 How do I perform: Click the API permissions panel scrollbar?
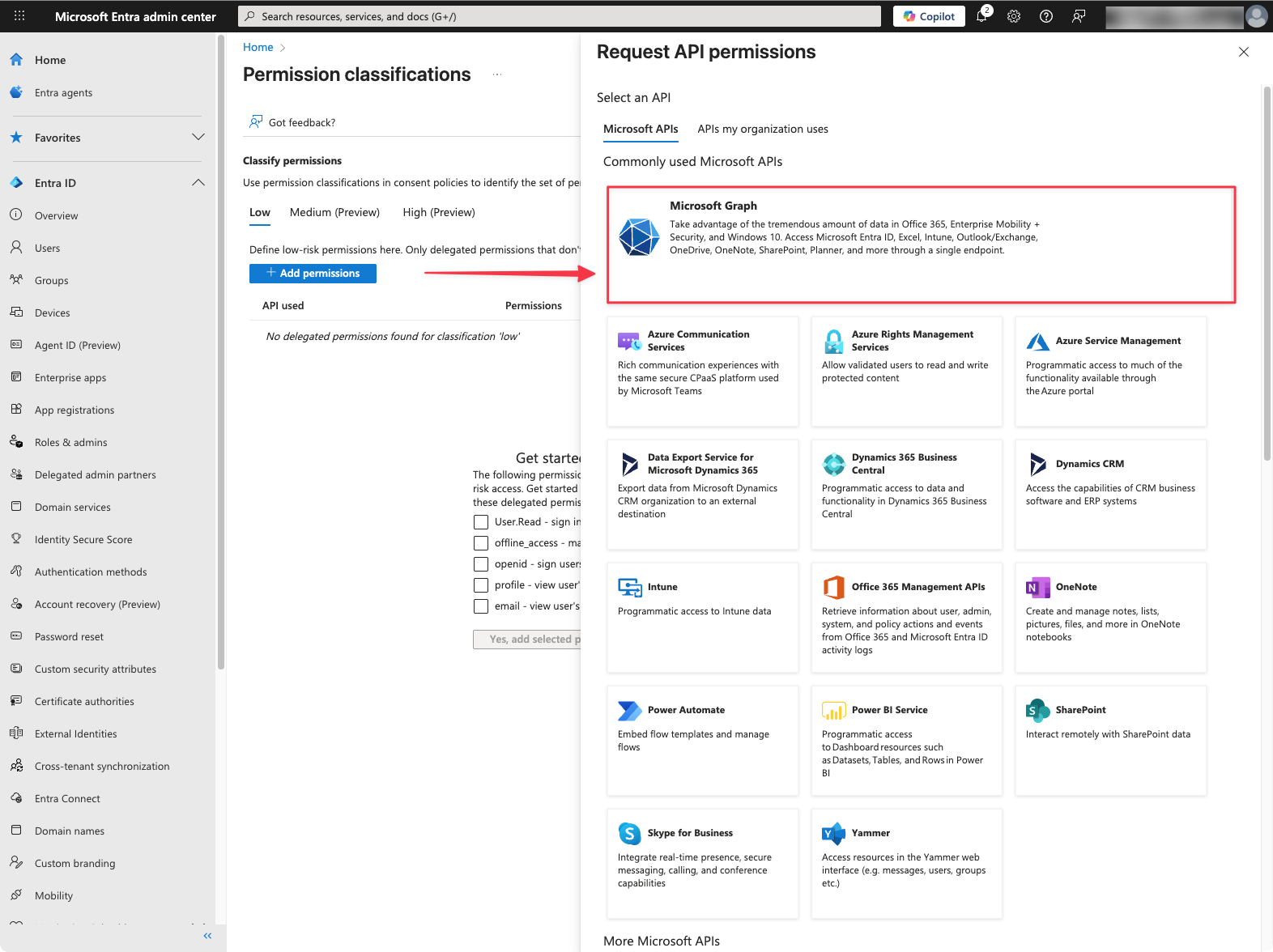1267,274
